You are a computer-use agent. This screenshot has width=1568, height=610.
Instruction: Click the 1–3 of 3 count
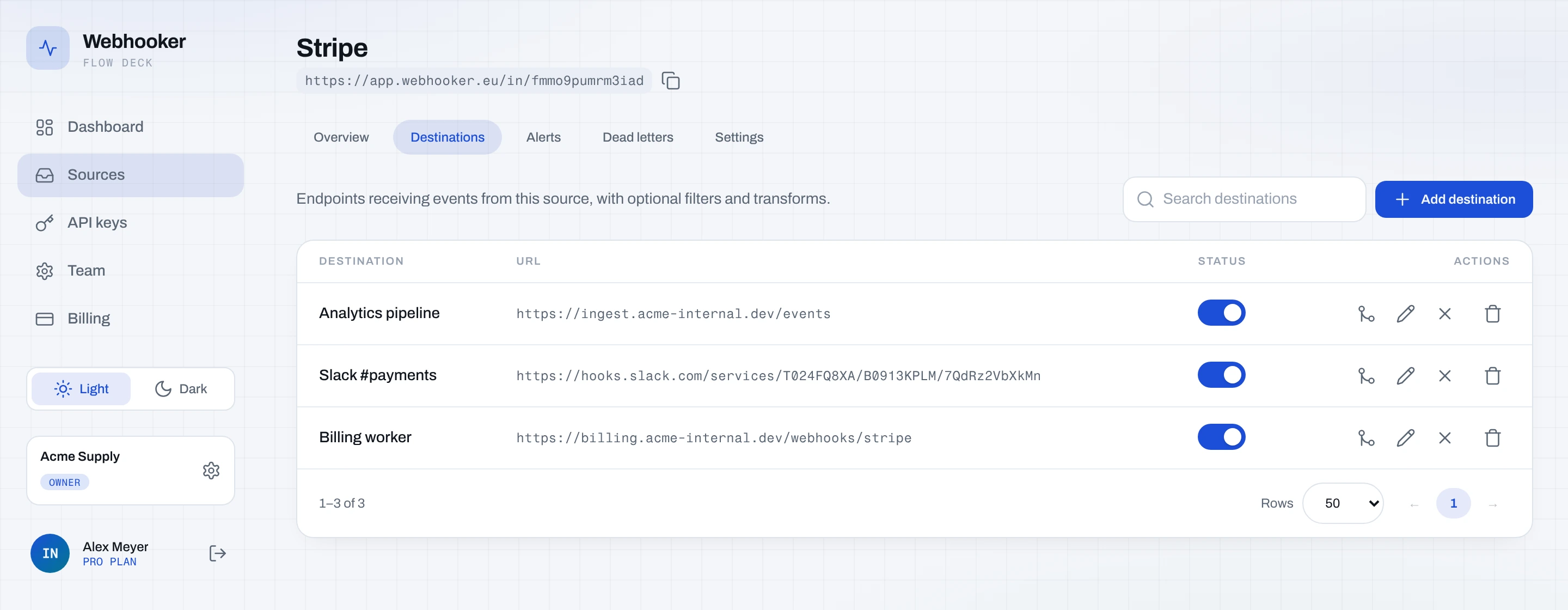[341, 503]
